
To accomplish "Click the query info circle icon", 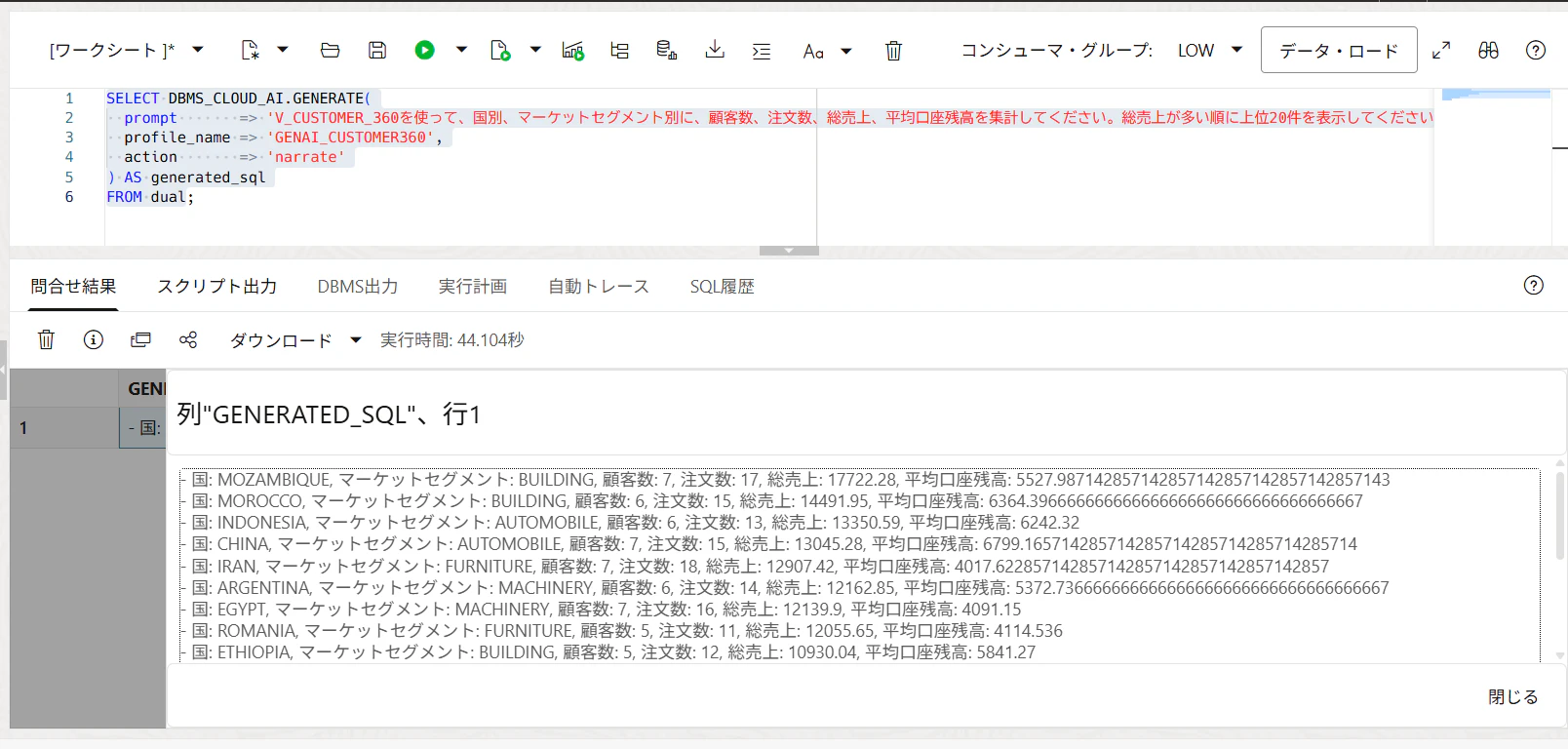I will click(94, 339).
